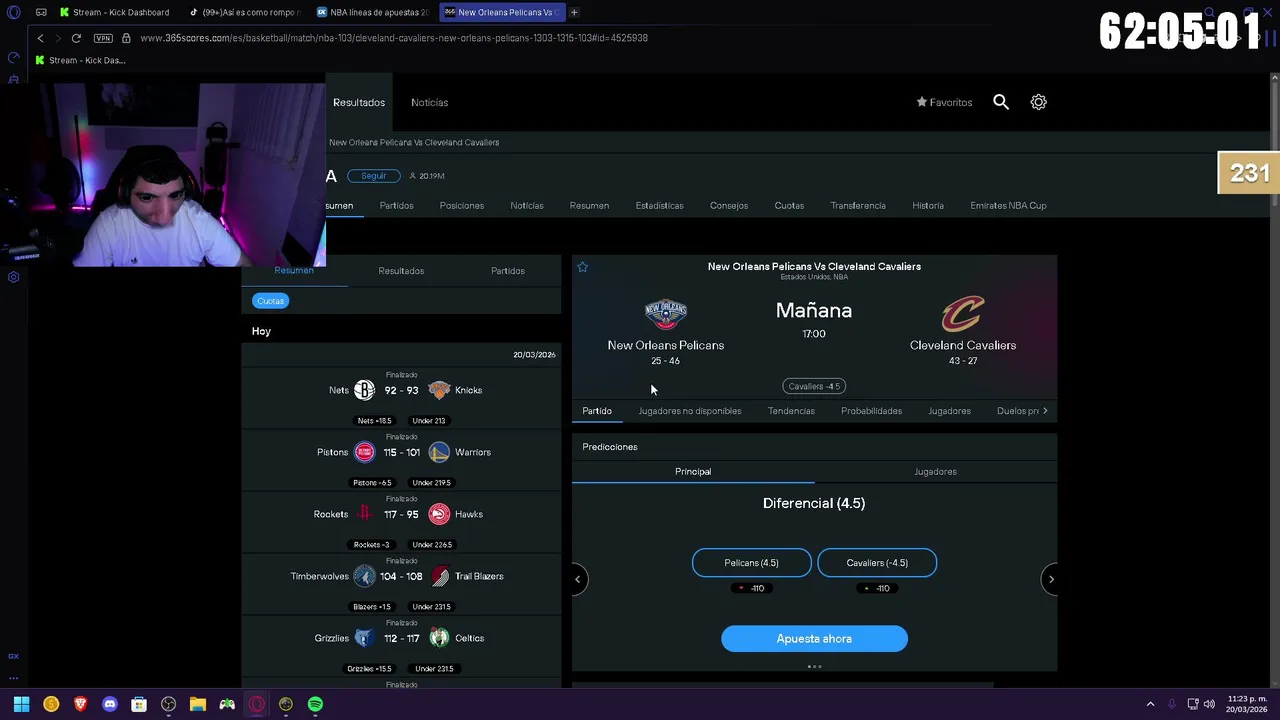
Task: Open the search magnifier in 365scores header
Action: [1001, 102]
